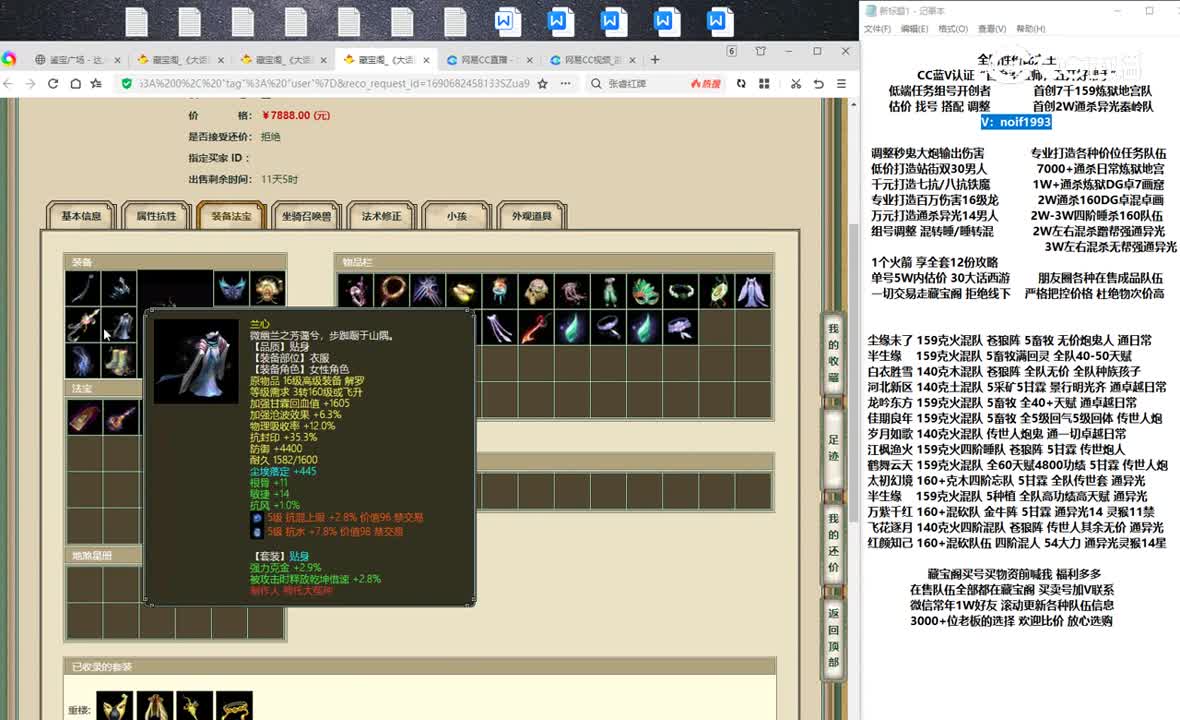Click the page vertical scrollbar up arrow
The image size is (1180, 720).
pyautogui.click(x=853, y=105)
